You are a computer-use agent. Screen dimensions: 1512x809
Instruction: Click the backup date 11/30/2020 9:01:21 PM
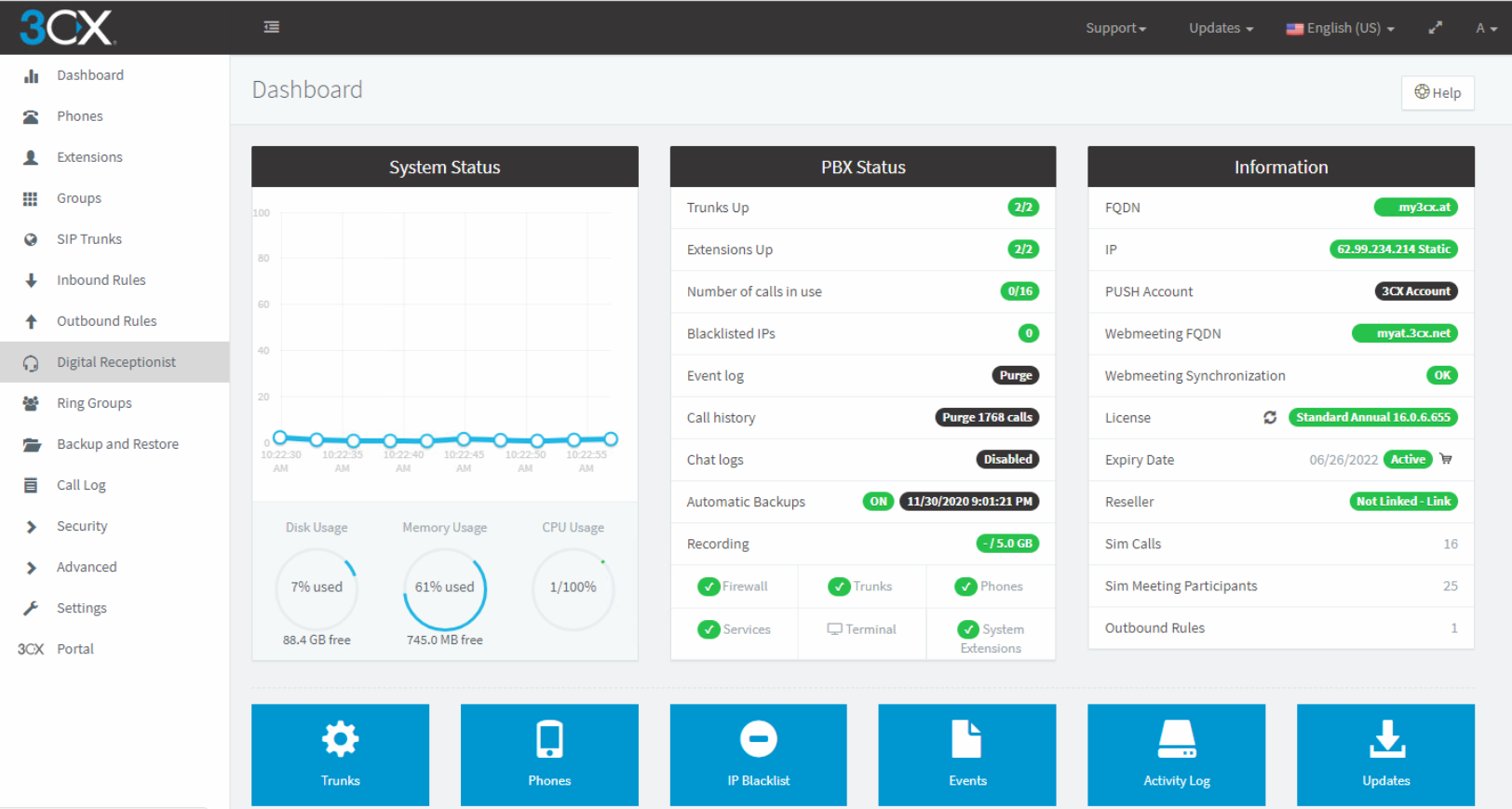(x=969, y=501)
